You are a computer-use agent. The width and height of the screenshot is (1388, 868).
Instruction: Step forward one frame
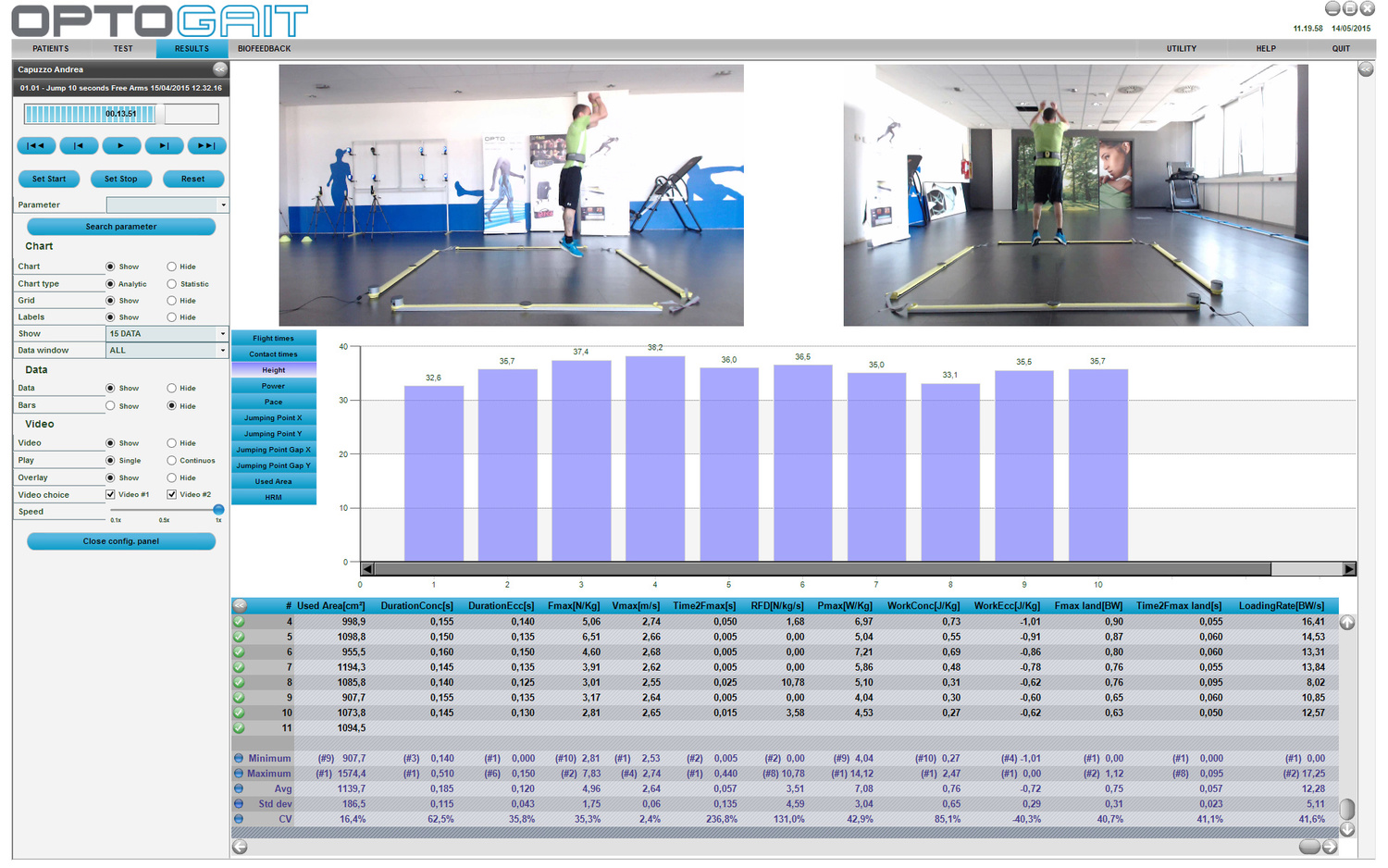[164, 145]
